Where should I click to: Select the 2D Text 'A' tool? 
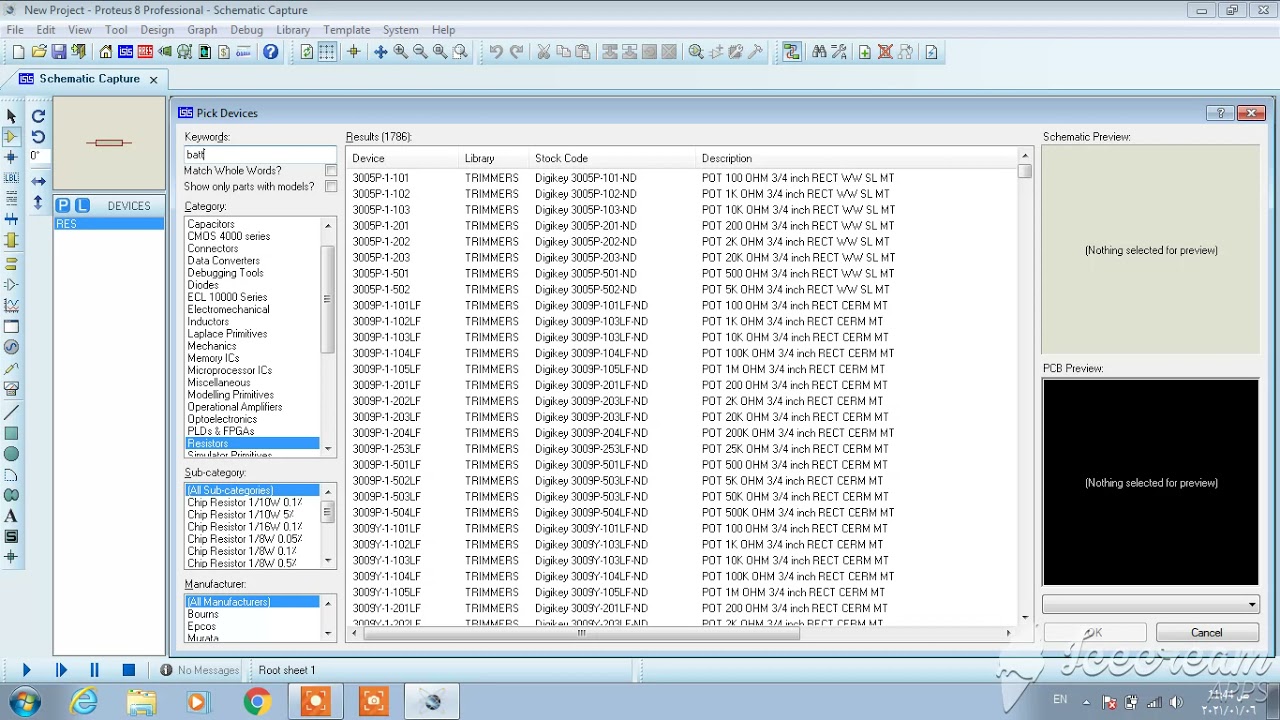tap(12, 516)
